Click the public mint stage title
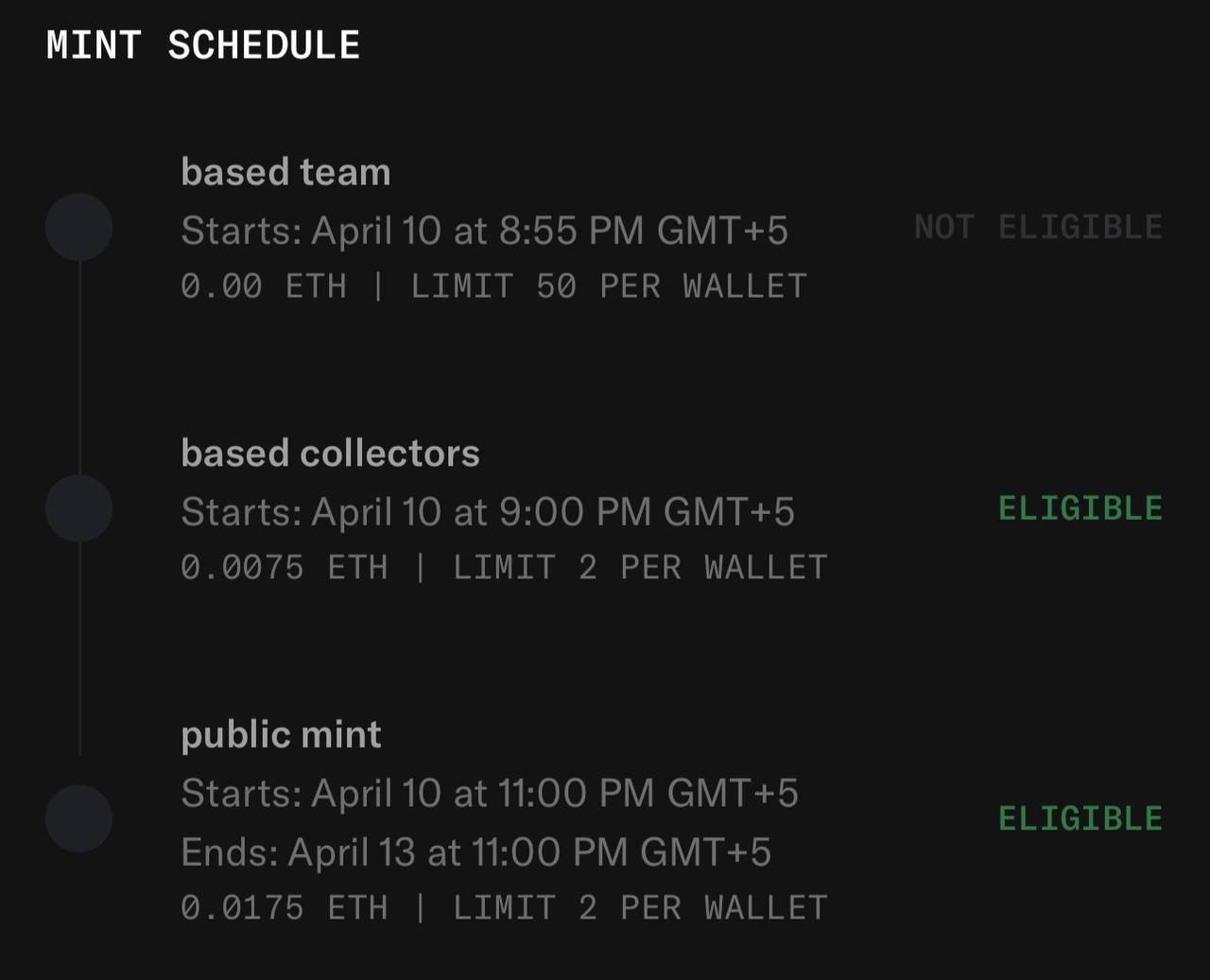Viewport: 1210px width, 980px height. coord(281,735)
